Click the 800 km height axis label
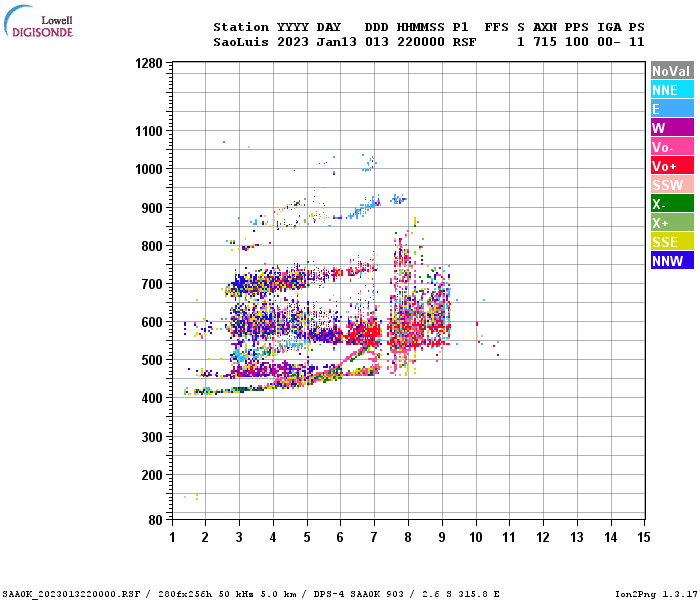 [152, 246]
